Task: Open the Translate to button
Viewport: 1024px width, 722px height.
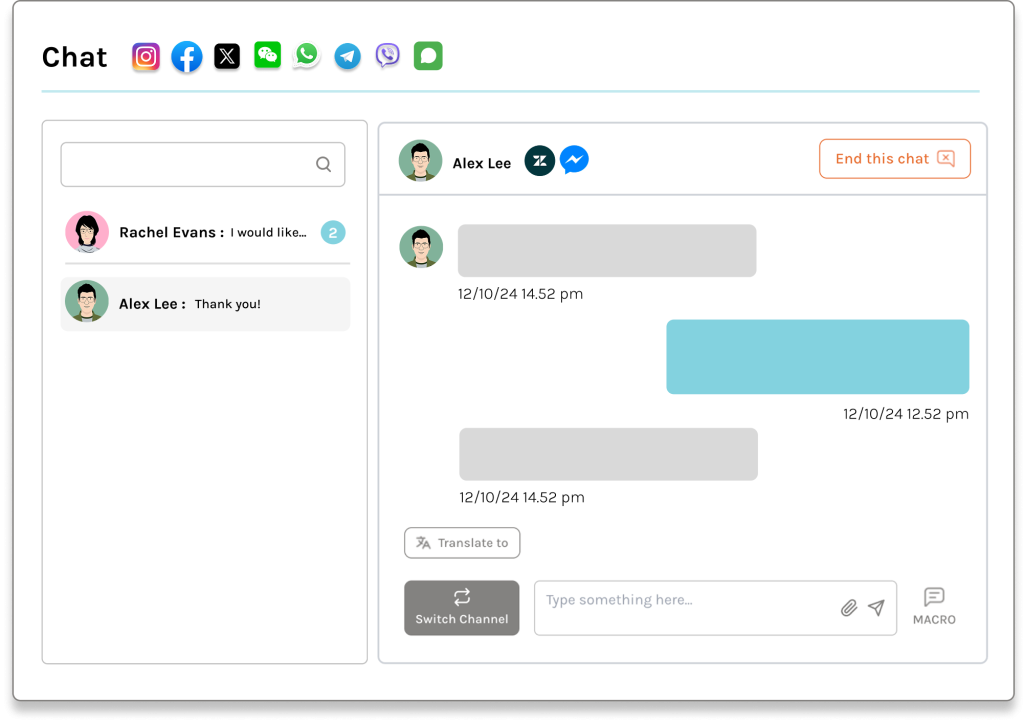Action: [462, 543]
